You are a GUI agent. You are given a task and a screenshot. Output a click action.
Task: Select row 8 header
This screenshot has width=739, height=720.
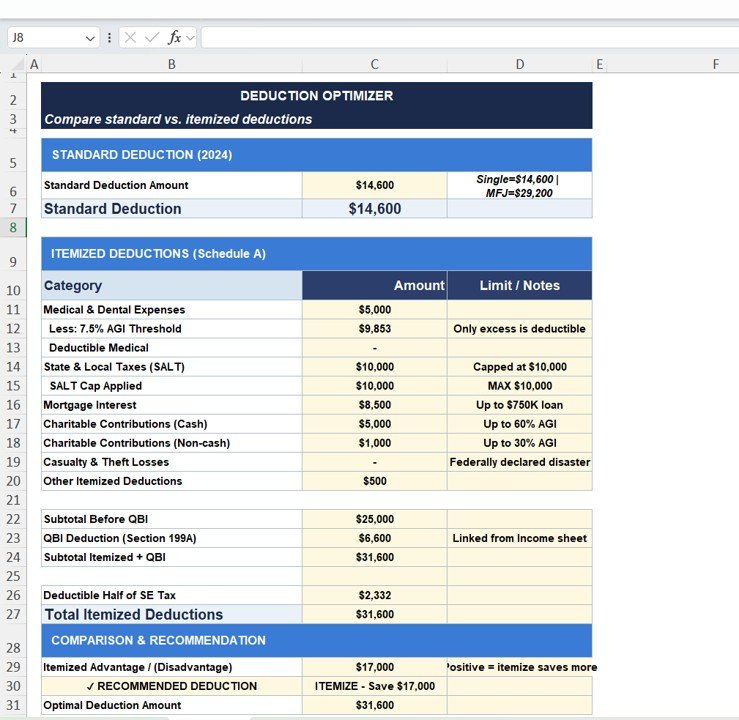(x=13, y=228)
